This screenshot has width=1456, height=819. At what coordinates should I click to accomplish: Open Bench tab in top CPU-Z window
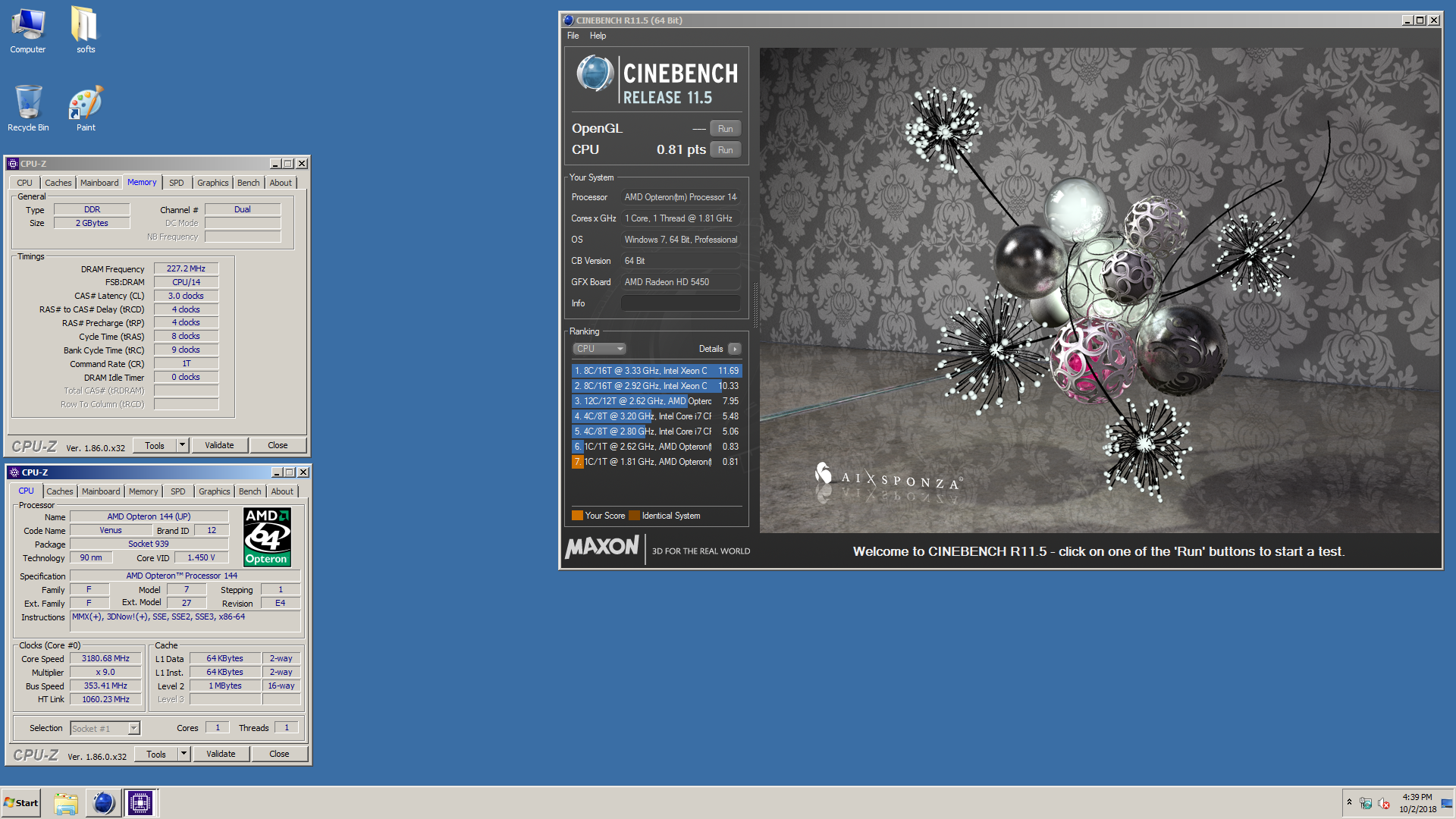[248, 183]
